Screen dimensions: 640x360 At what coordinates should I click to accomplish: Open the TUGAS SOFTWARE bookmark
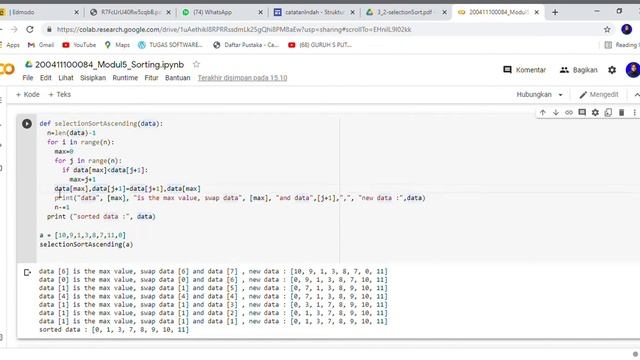(170, 45)
